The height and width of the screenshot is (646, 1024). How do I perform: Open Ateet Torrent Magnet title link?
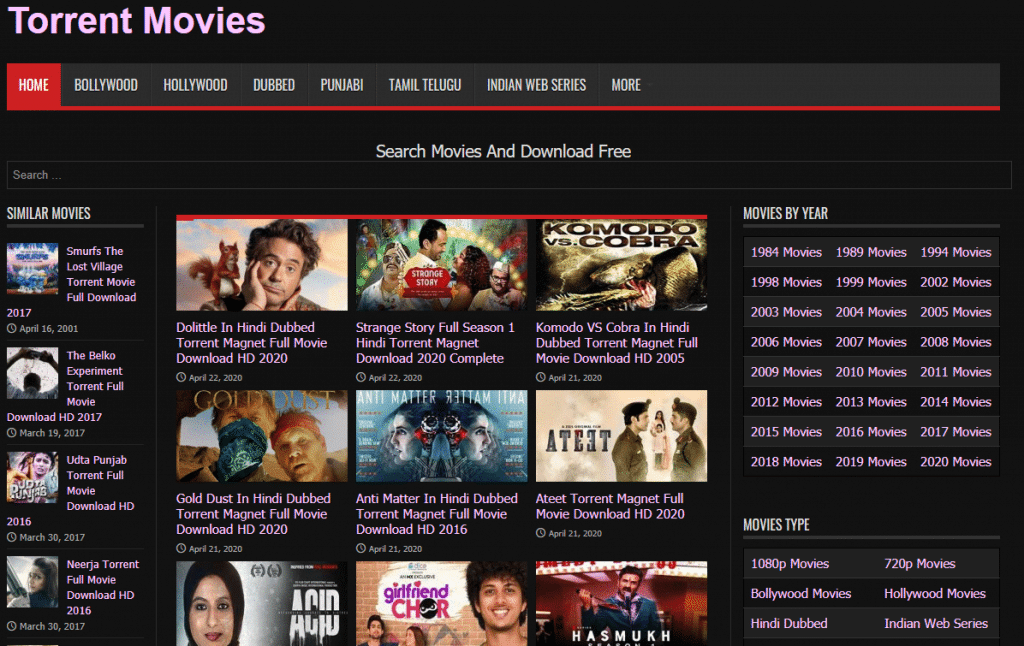click(x=610, y=506)
